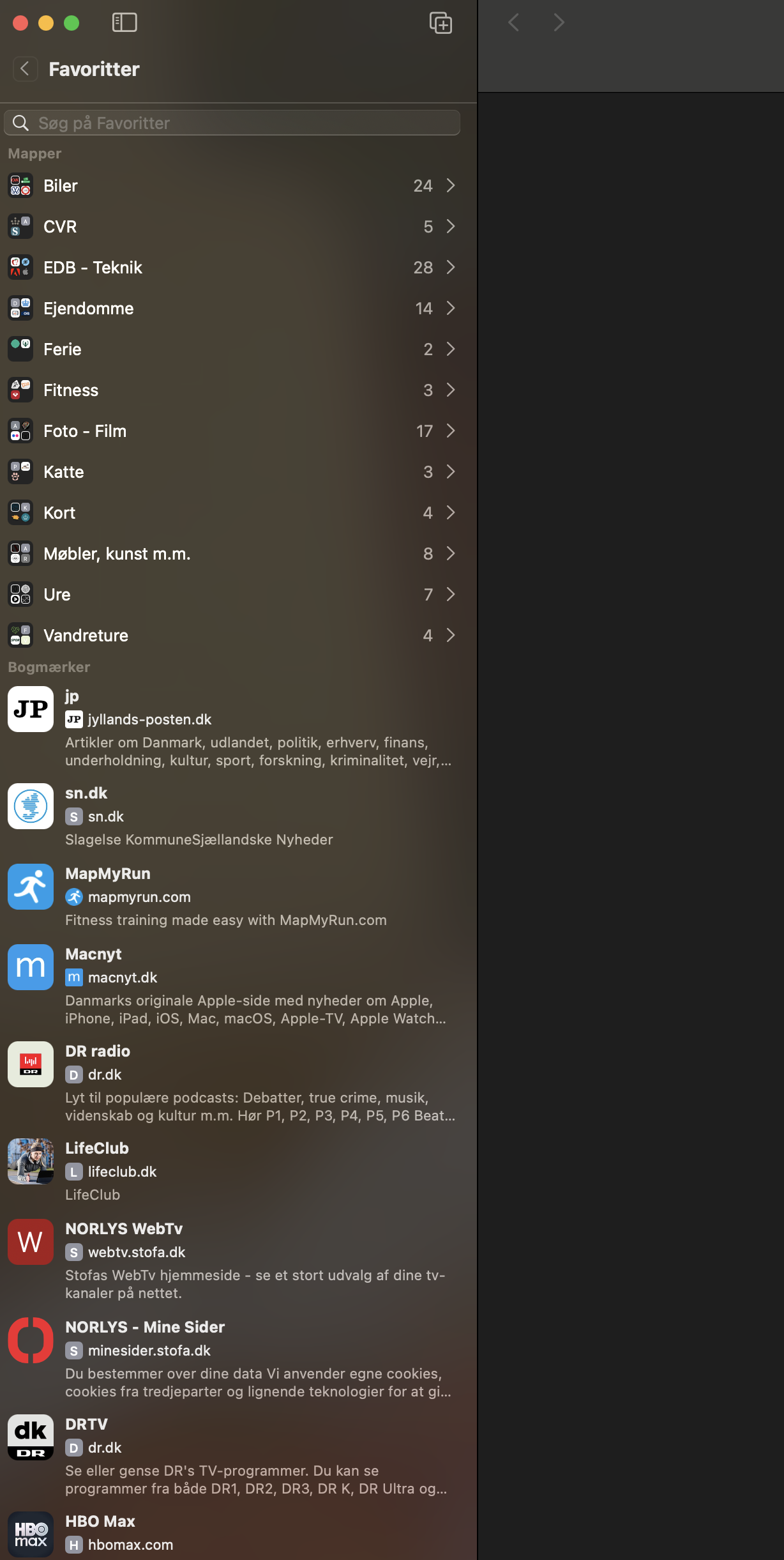Toggle the sidebar visibility icon
The height and width of the screenshot is (1560, 784).
[124, 22]
